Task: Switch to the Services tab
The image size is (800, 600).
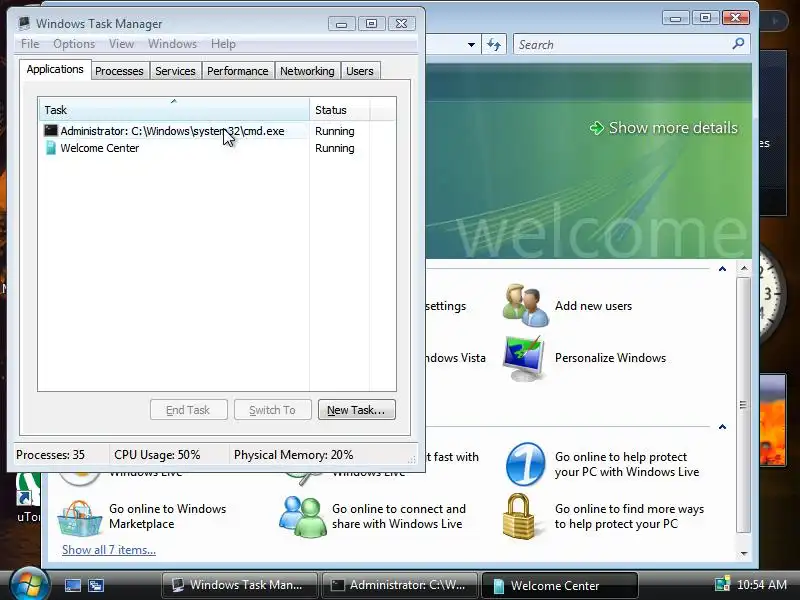Action: pyautogui.click(x=175, y=71)
